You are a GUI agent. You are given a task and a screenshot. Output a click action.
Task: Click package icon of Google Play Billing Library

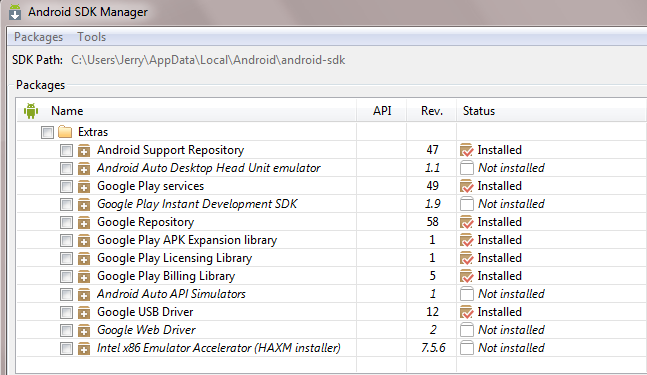(84, 276)
